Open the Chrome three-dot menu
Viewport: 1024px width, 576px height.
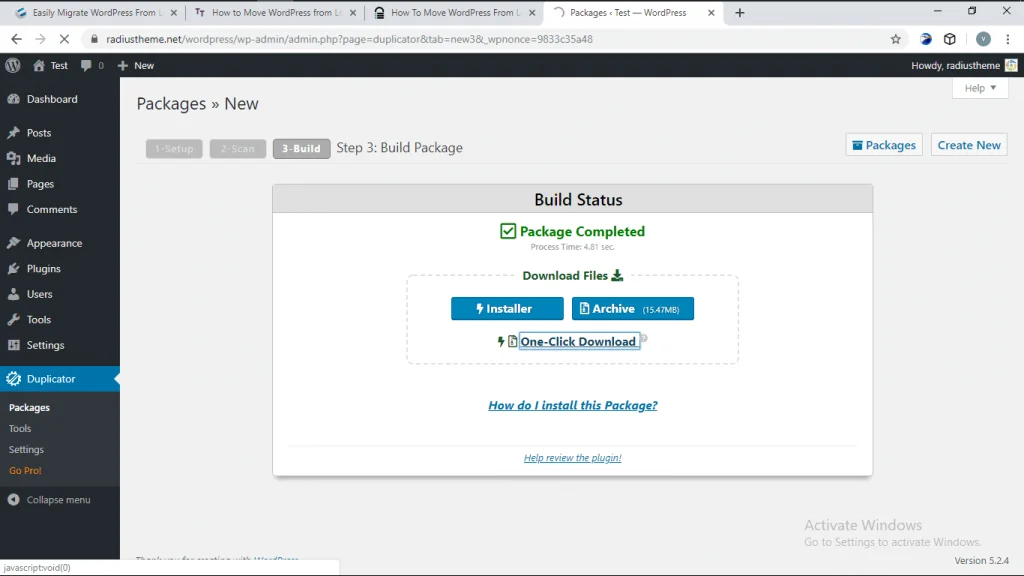(1008, 39)
